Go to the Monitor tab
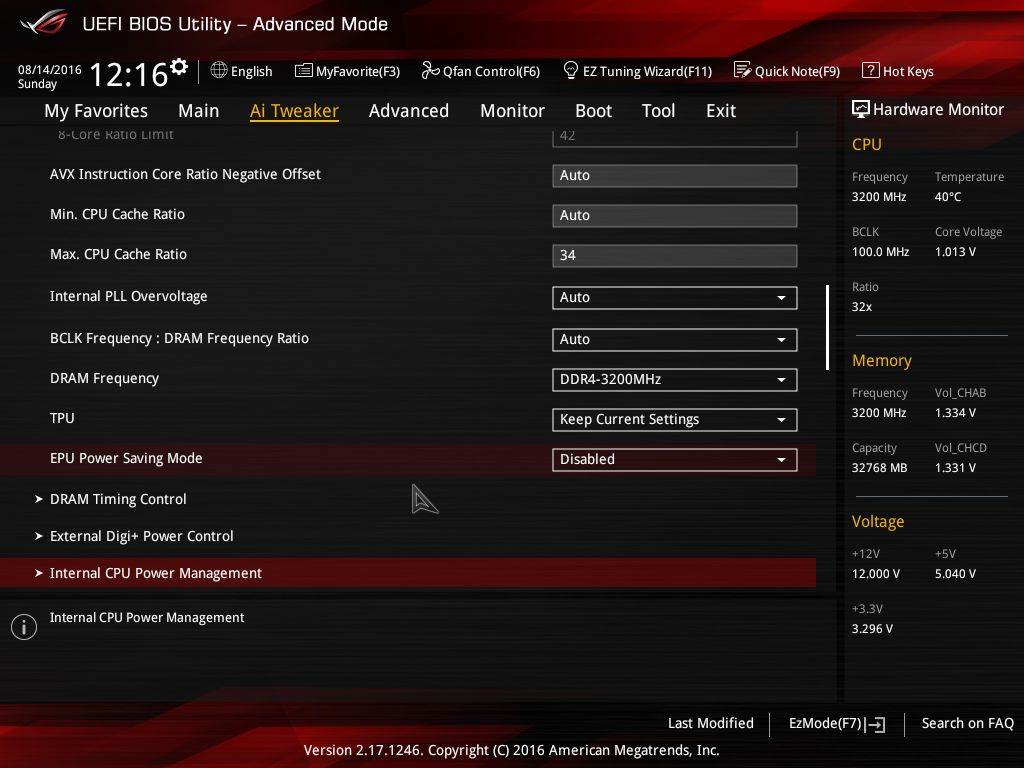This screenshot has height=768, width=1024. tap(512, 111)
